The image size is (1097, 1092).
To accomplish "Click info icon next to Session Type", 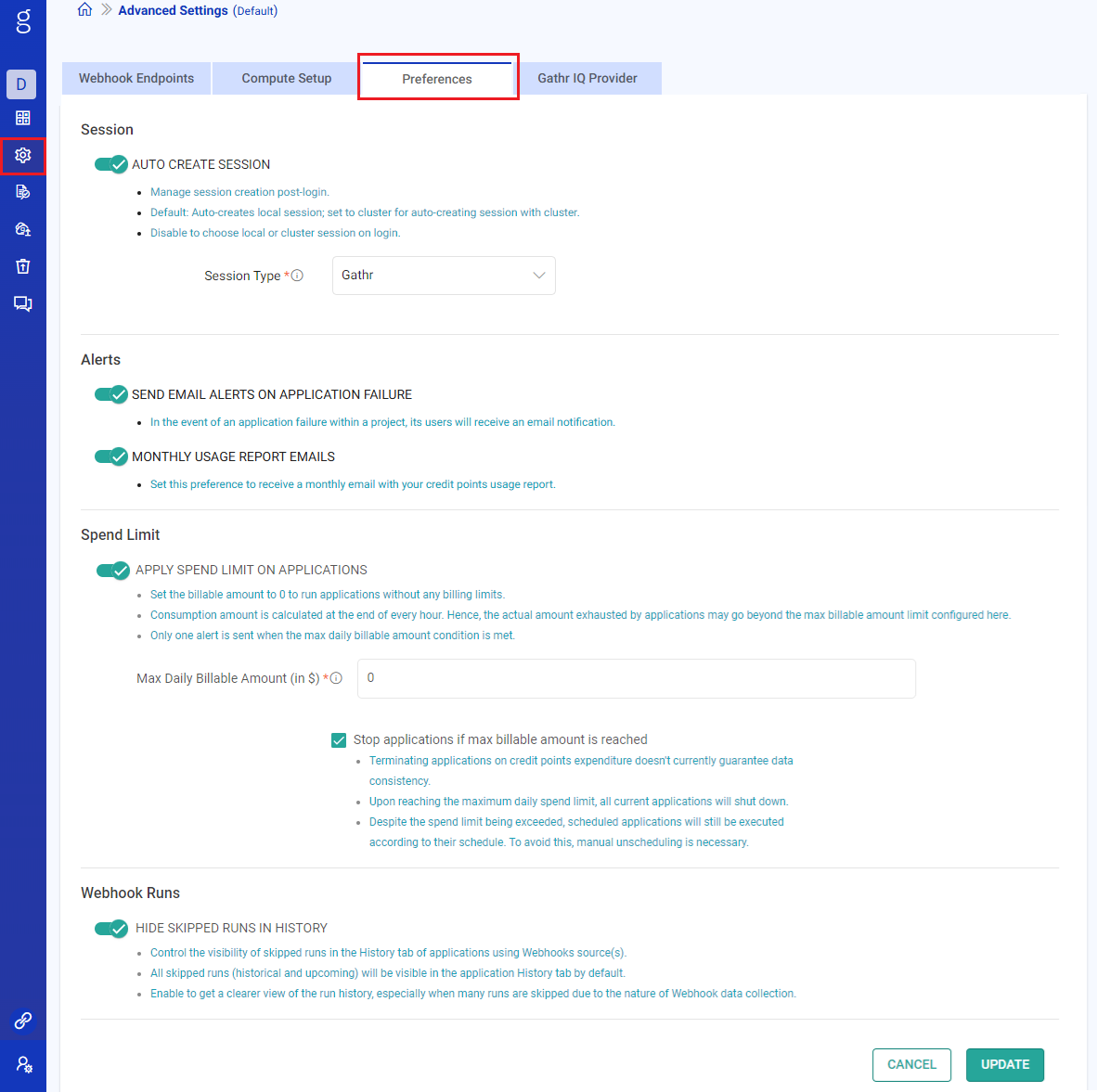I will coord(297,276).
